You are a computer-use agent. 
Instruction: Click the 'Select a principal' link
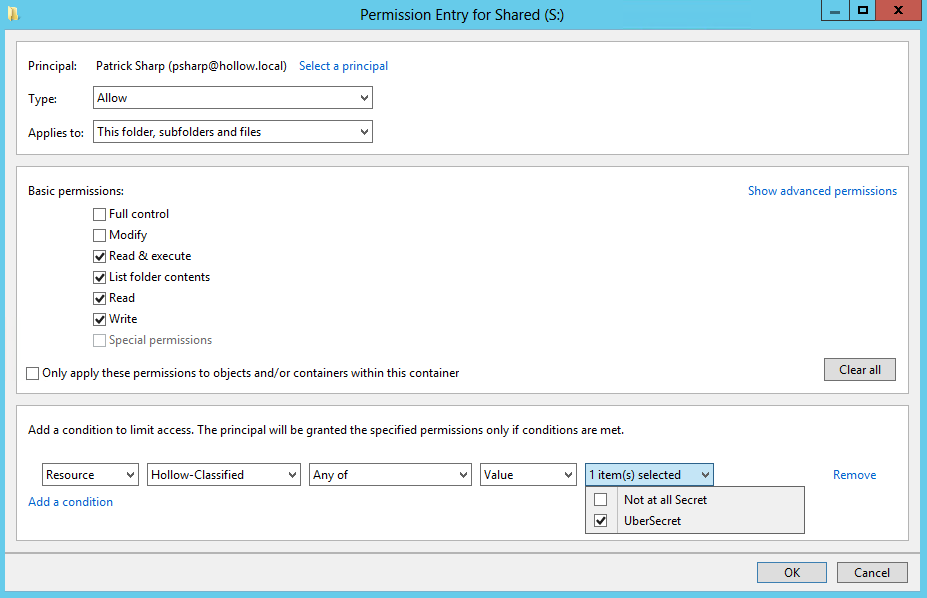point(343,66)
